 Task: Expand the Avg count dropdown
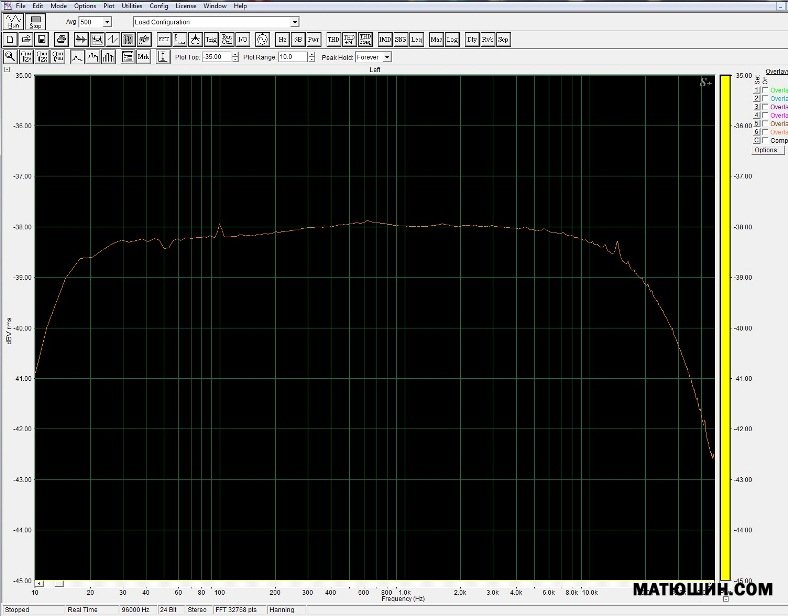(107, 21)
